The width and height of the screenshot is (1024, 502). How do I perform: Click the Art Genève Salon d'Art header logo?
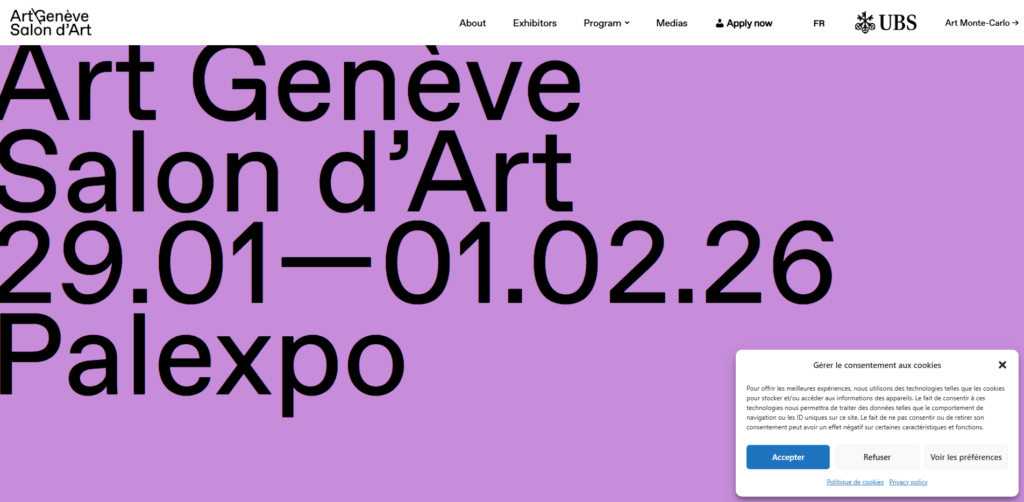[49, 22]
